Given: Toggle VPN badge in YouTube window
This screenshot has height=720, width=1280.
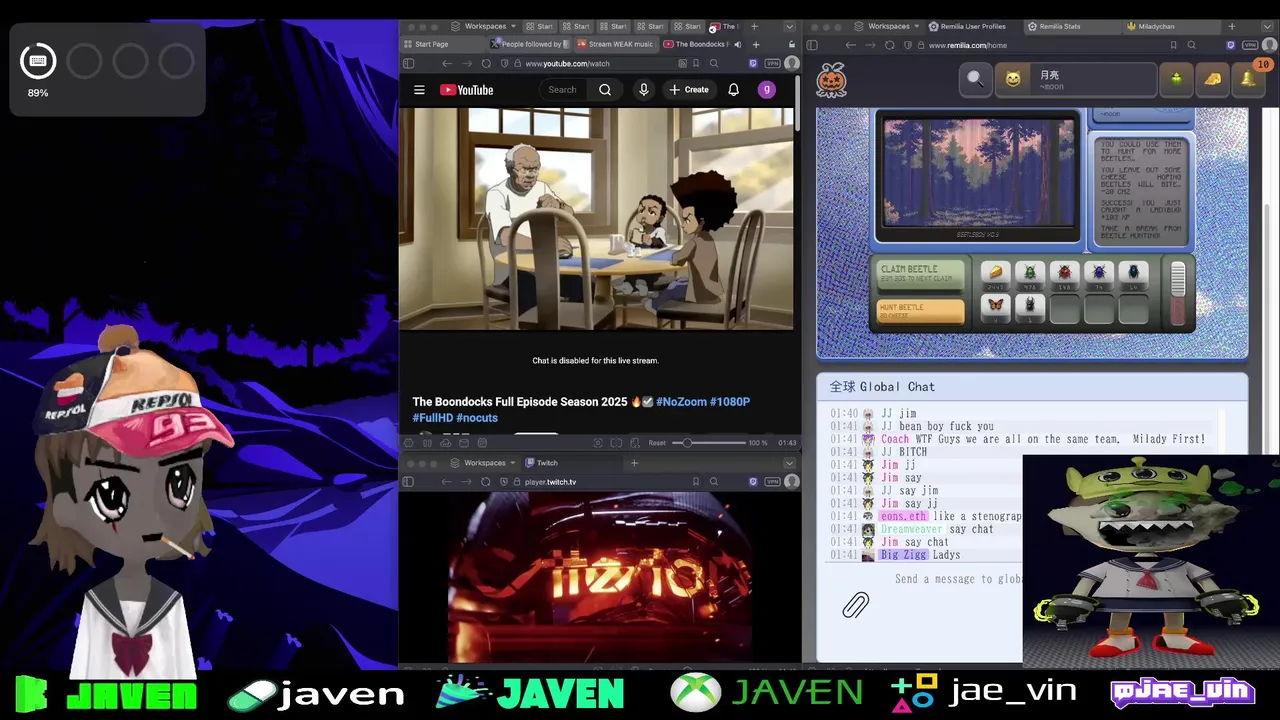Looking at the screenshot, I should 772,63.
